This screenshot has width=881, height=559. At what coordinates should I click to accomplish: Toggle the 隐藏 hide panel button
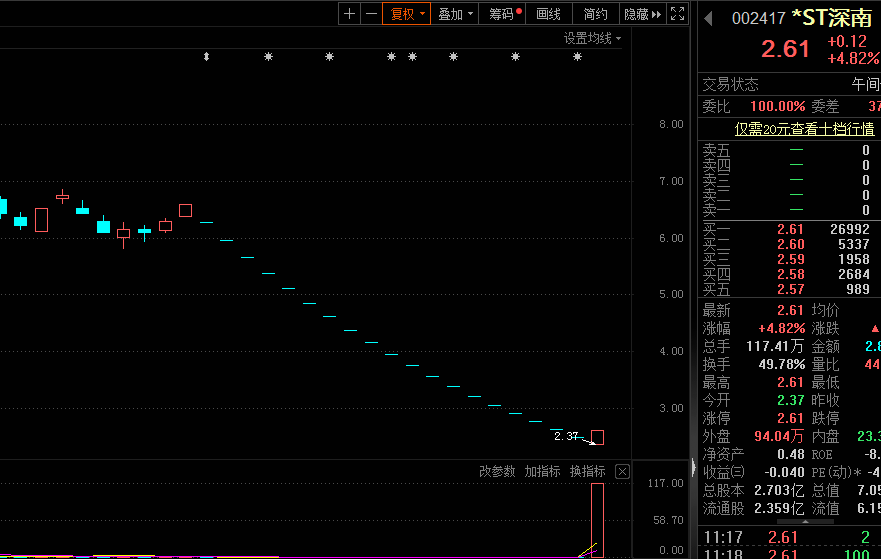coord(642,13)
